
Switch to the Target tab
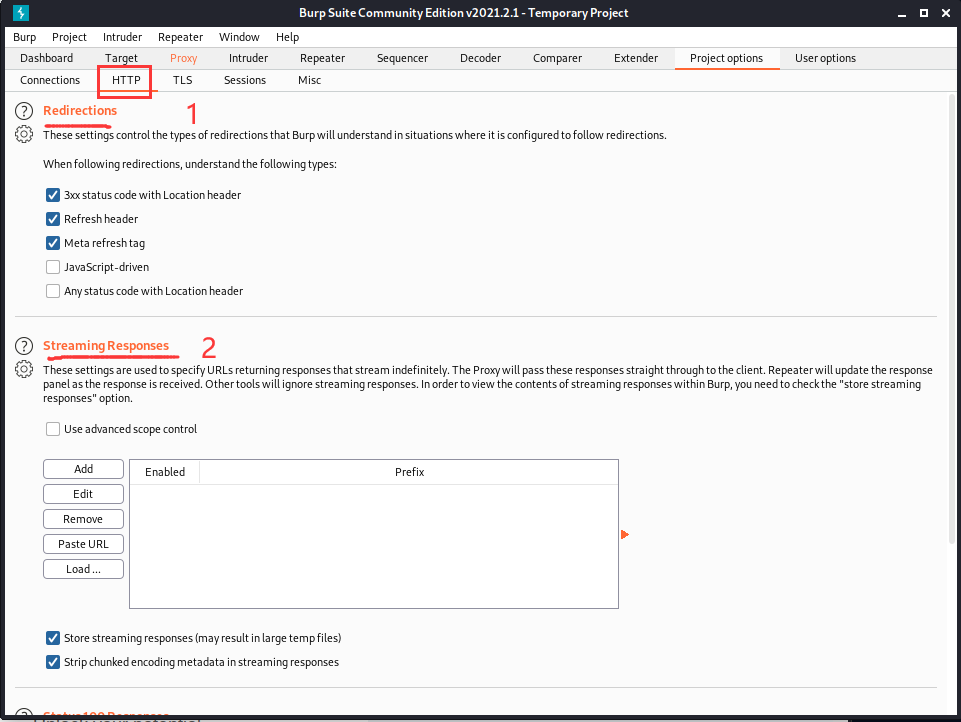[121, 58]
